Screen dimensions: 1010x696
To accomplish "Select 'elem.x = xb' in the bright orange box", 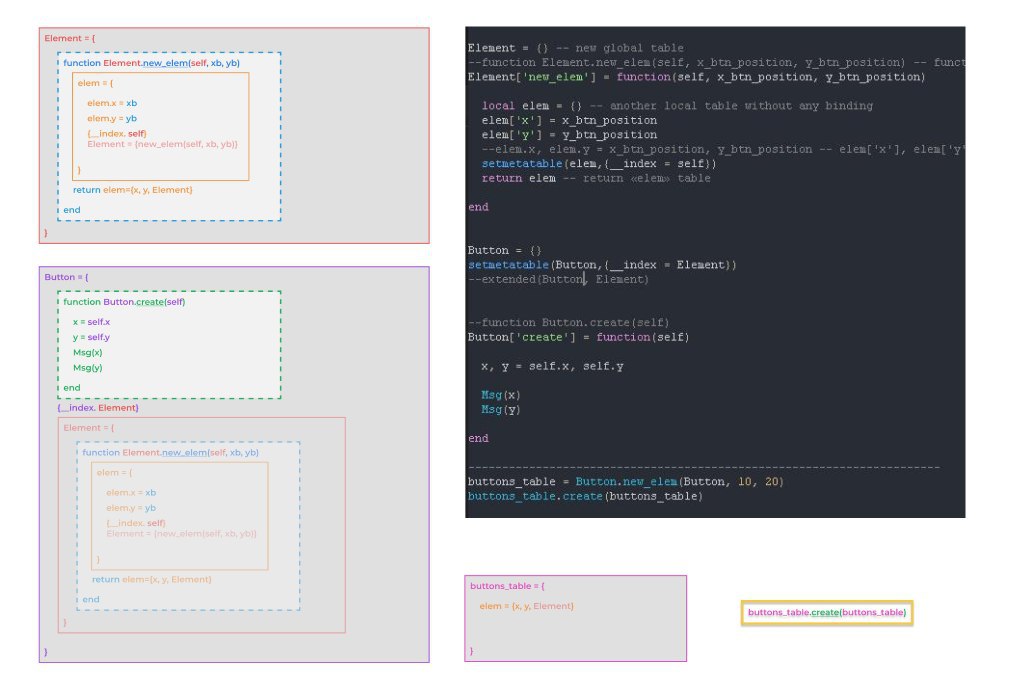I will pos(112,103).
